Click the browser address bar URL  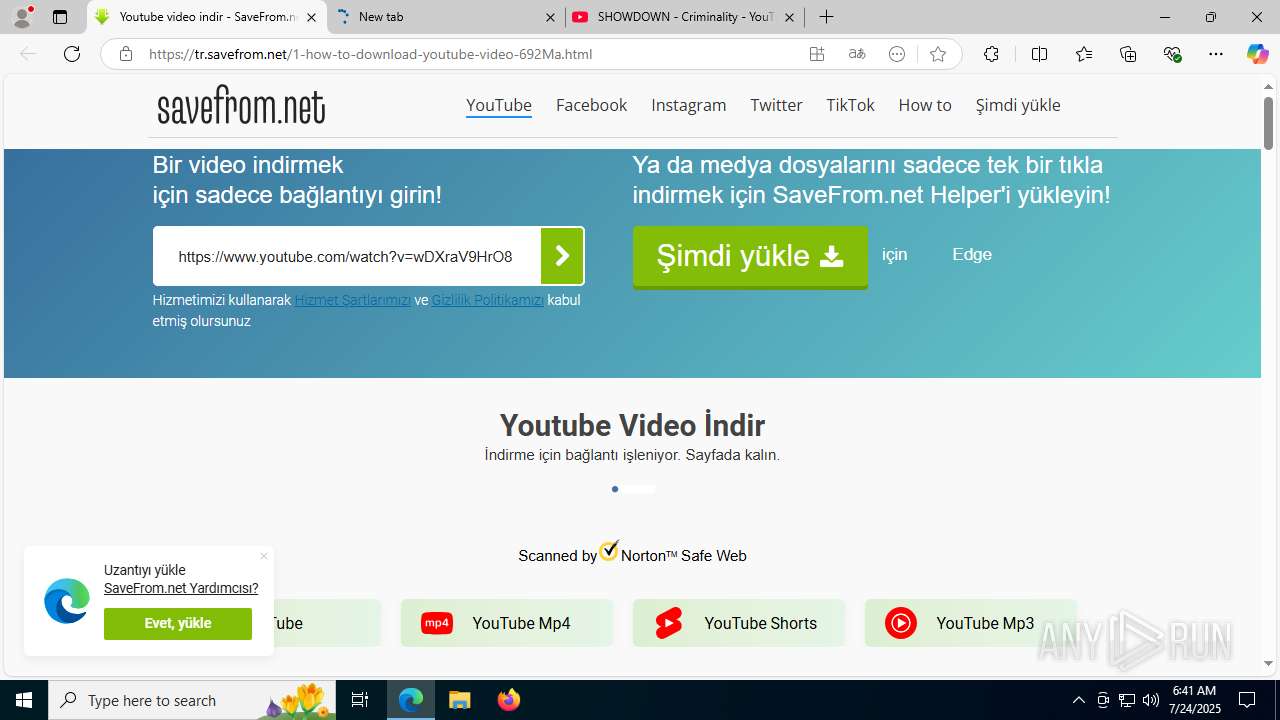[370, 54]
